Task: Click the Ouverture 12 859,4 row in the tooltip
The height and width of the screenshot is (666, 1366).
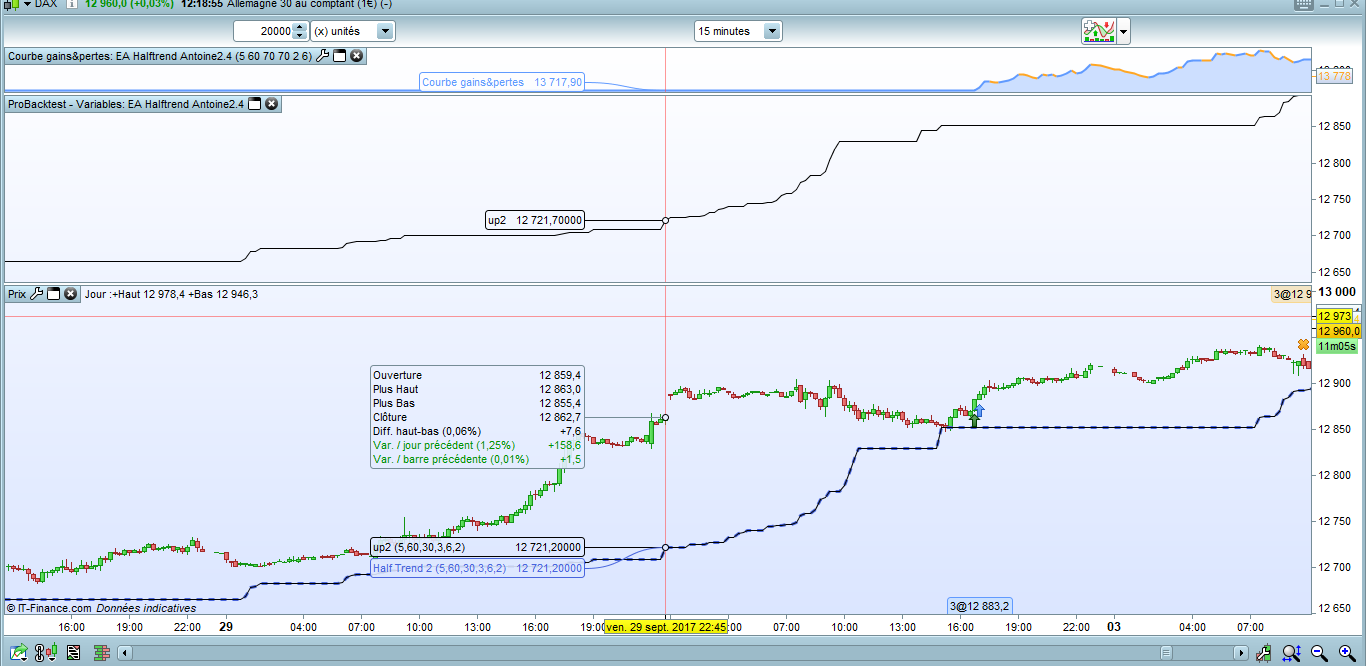Action: [x=477, y=375]
